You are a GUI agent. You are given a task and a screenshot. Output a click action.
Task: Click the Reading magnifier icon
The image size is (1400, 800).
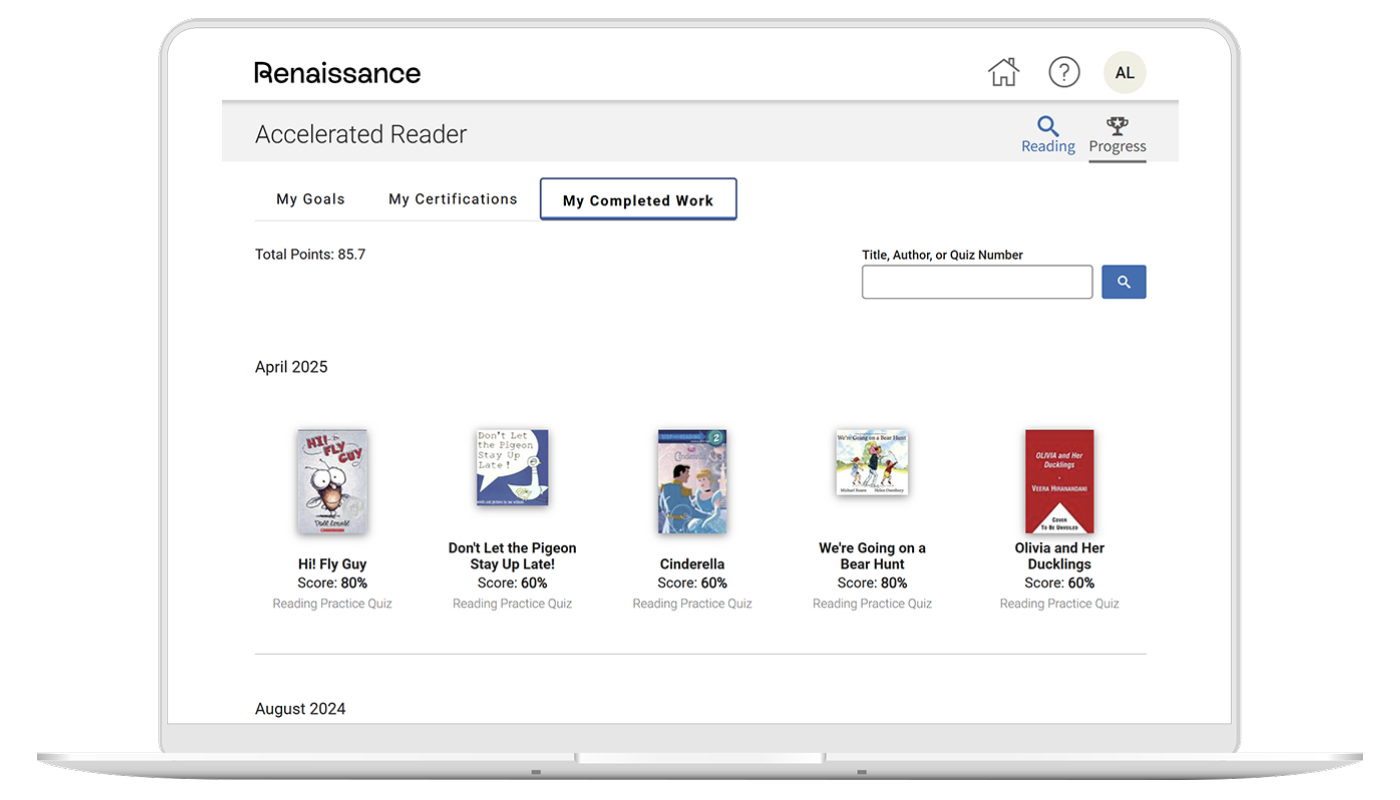click(x=1047, y=127)
